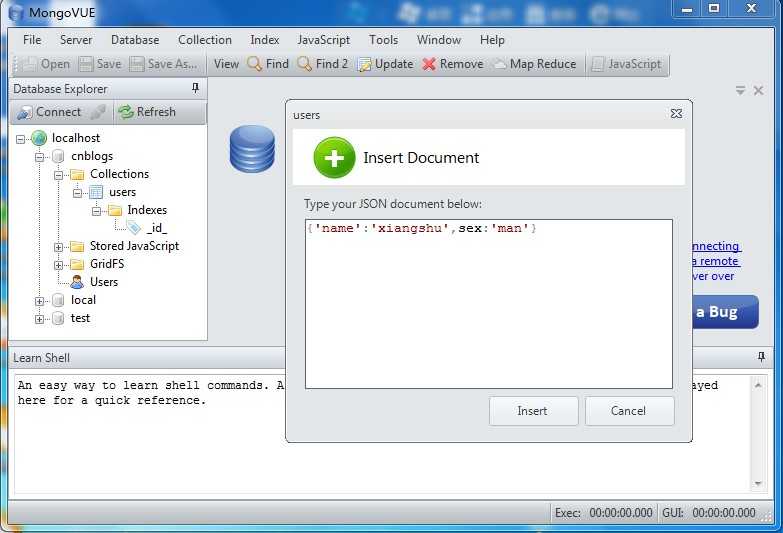Viewport: 783px width, 533px height.
Task: Click the Users person icon in tree
Action: click(77, 282)
